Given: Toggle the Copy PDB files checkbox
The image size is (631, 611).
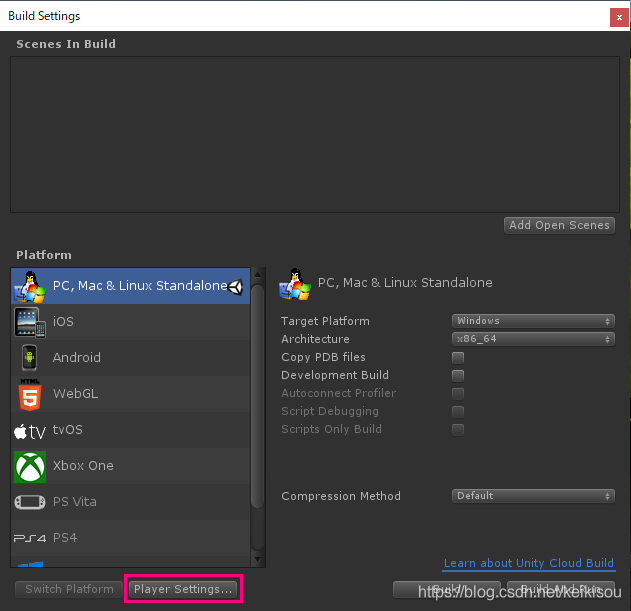Looking at the screenshot, I should point(458,357).
